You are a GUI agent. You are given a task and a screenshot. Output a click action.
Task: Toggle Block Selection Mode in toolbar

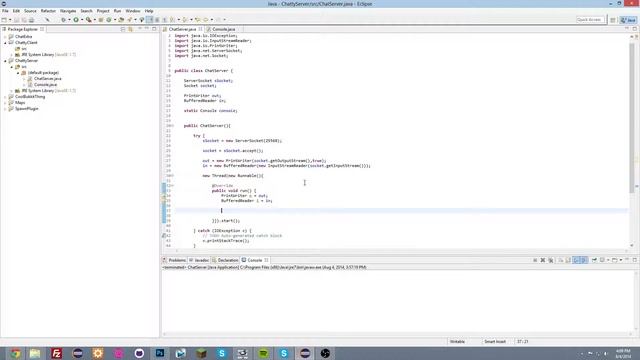(x=157, y=20)
